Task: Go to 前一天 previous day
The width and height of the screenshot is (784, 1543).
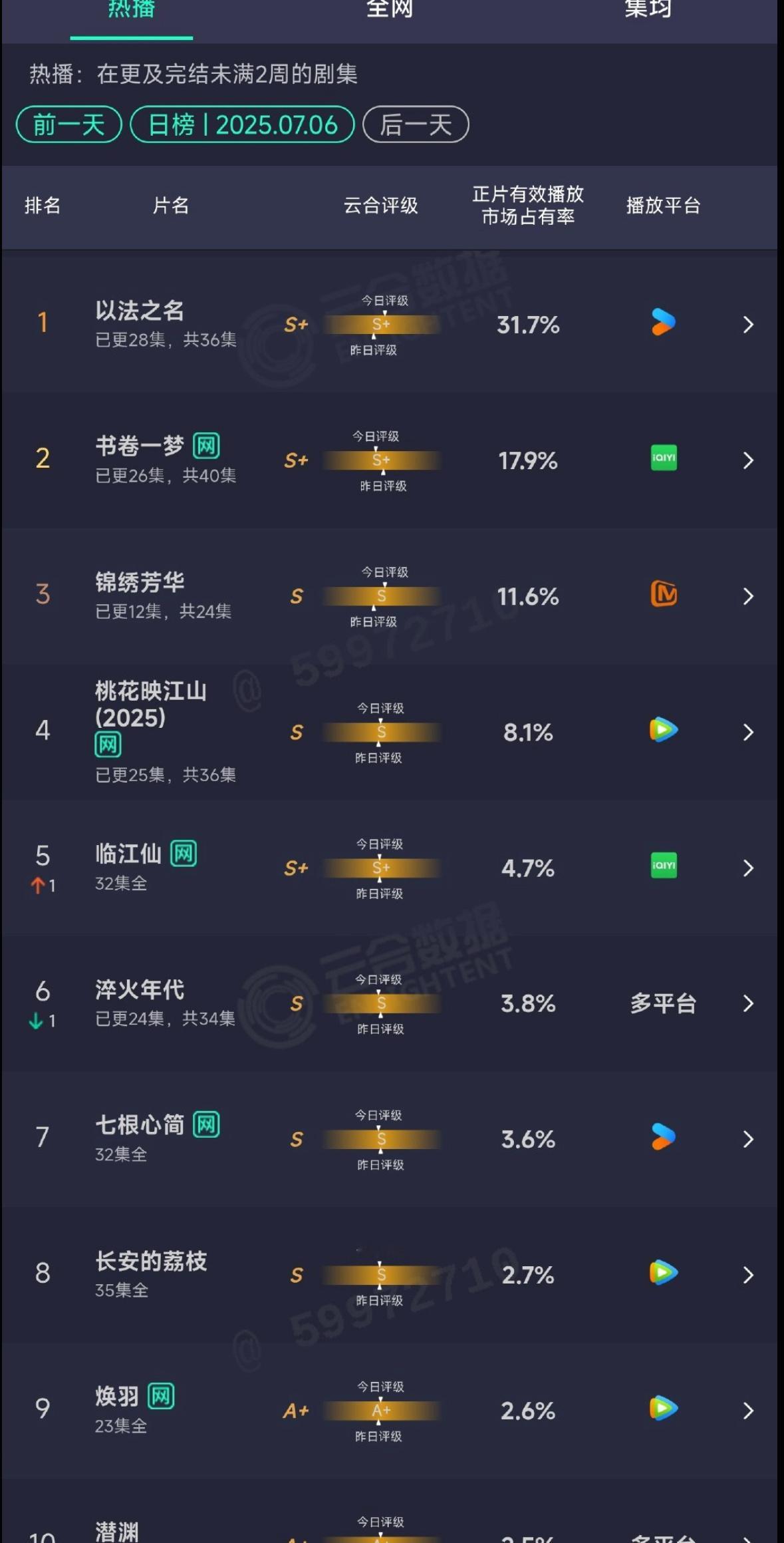Action: (x=68, y=124)
